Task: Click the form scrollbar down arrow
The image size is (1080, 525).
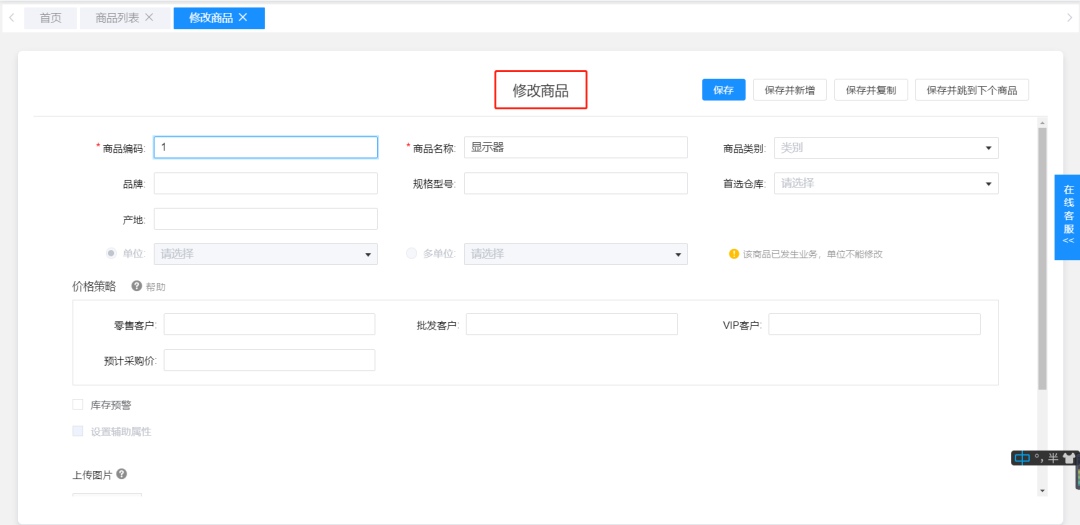Action: [x=1042, y=491]
